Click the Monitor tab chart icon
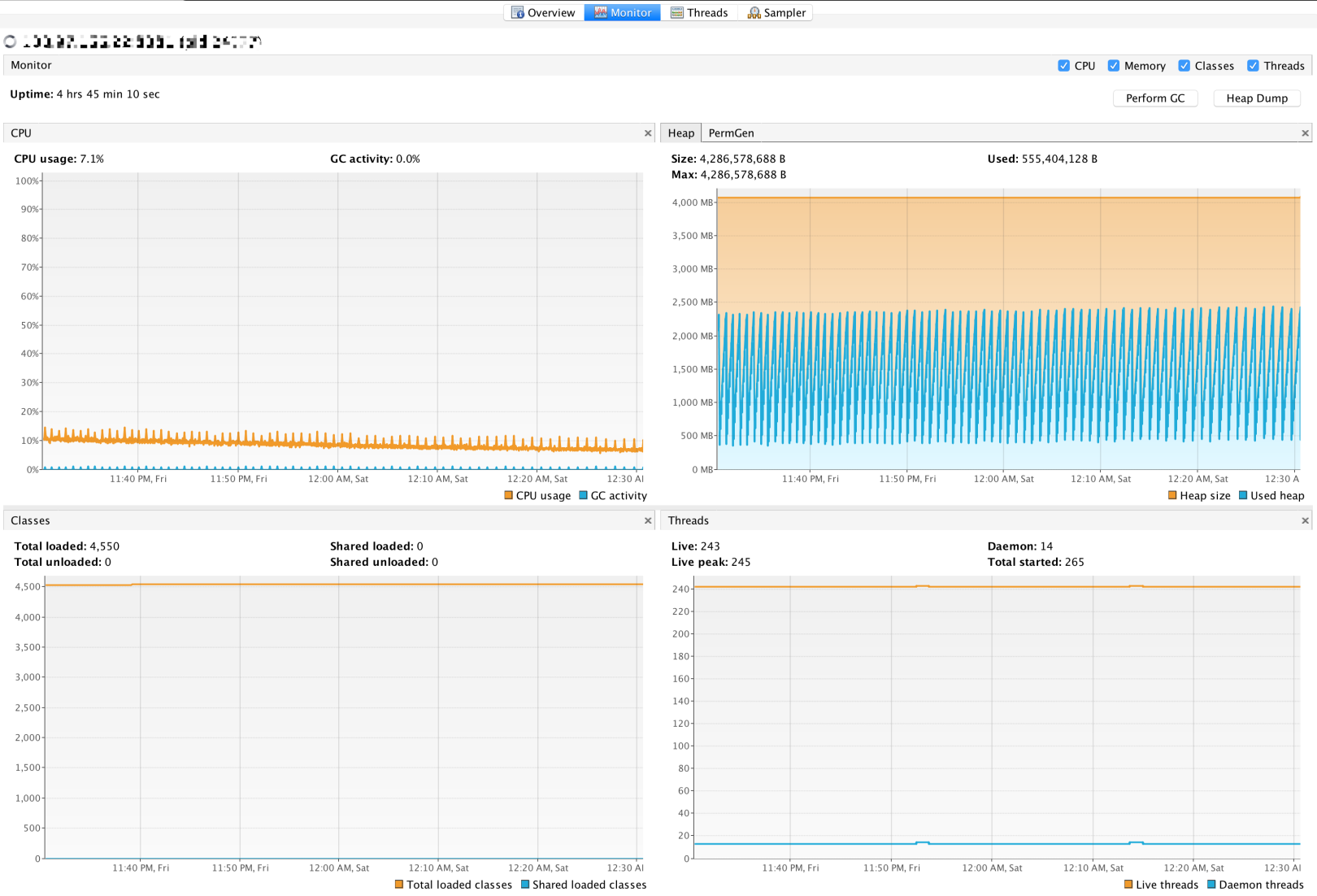This screenshot has width=1317, height=896. pyautogui.click(x=601, y=13)
